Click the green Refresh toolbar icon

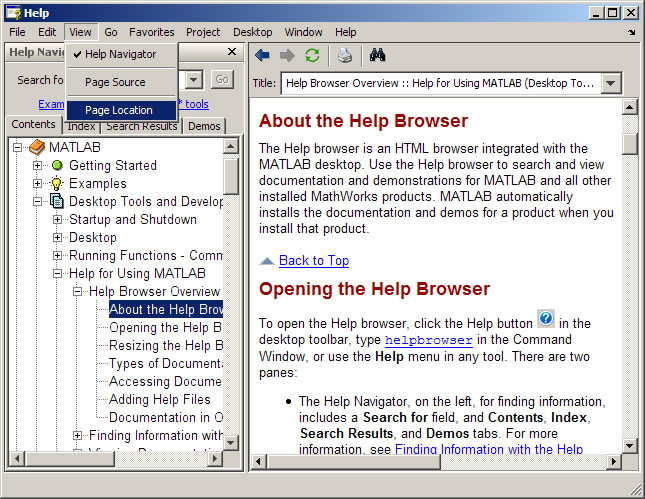(313, 55)
